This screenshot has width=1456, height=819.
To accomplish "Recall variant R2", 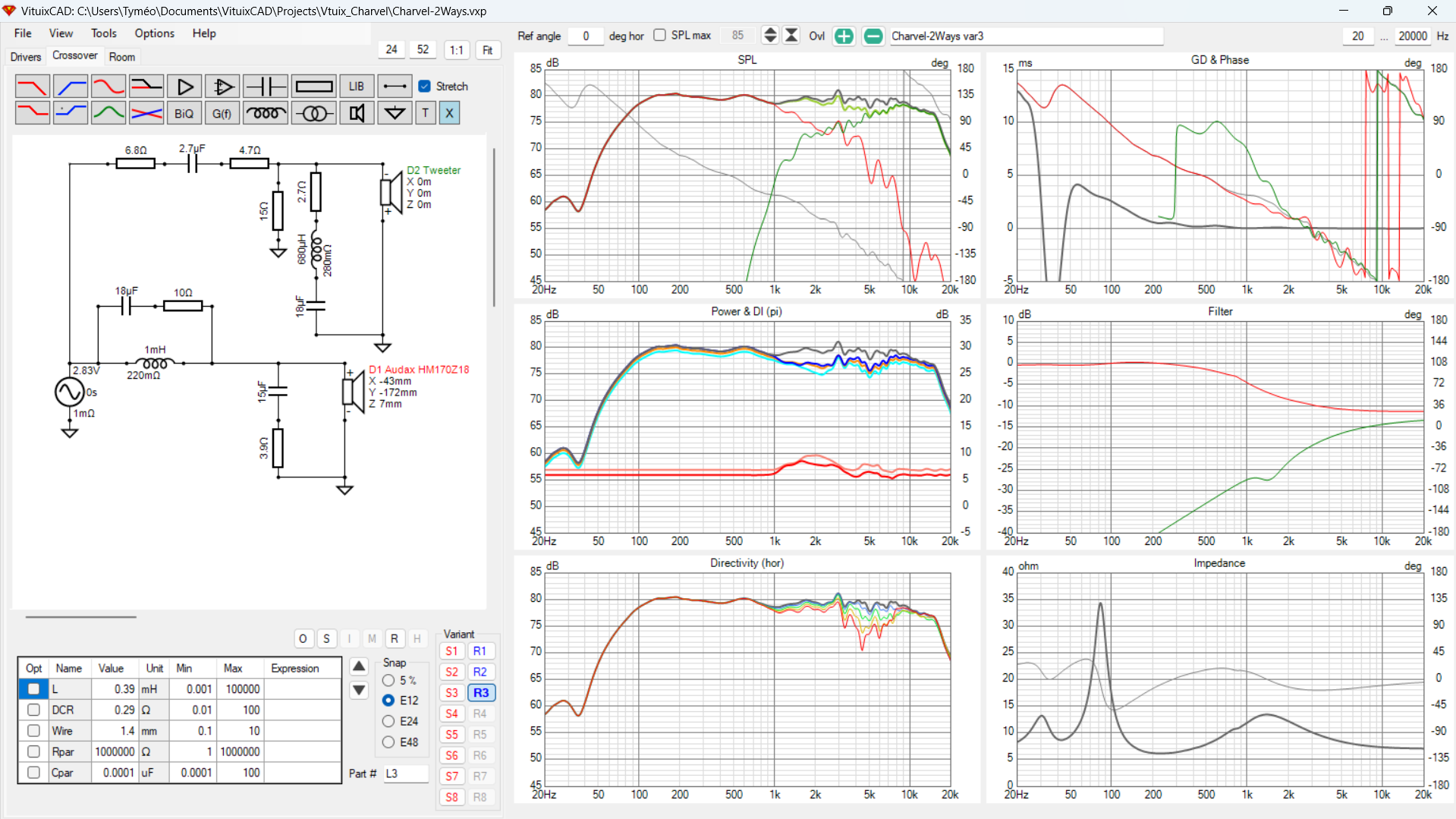I will point(480,673).
